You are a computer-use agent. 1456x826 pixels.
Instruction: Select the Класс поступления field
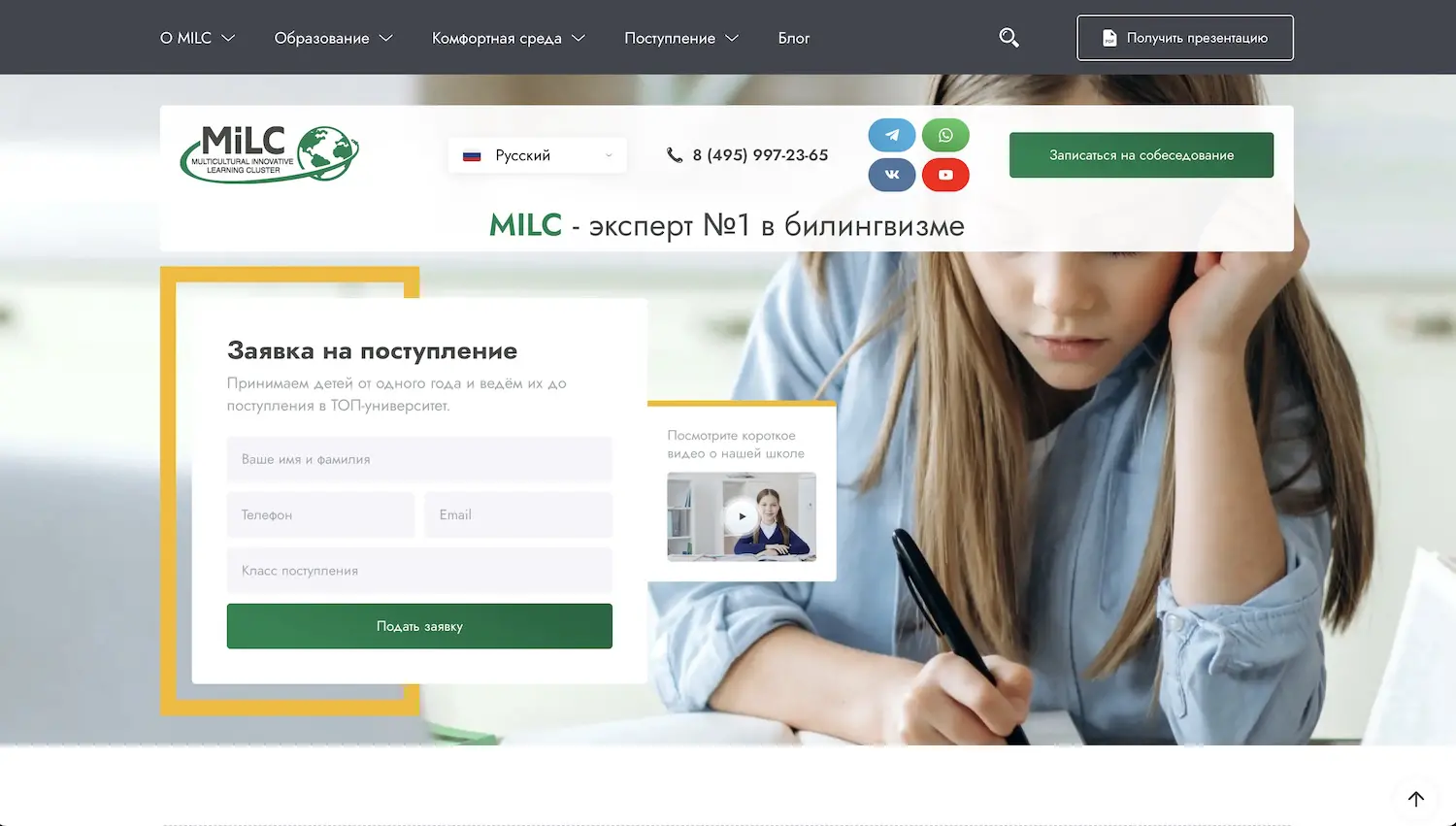point(419,571)
